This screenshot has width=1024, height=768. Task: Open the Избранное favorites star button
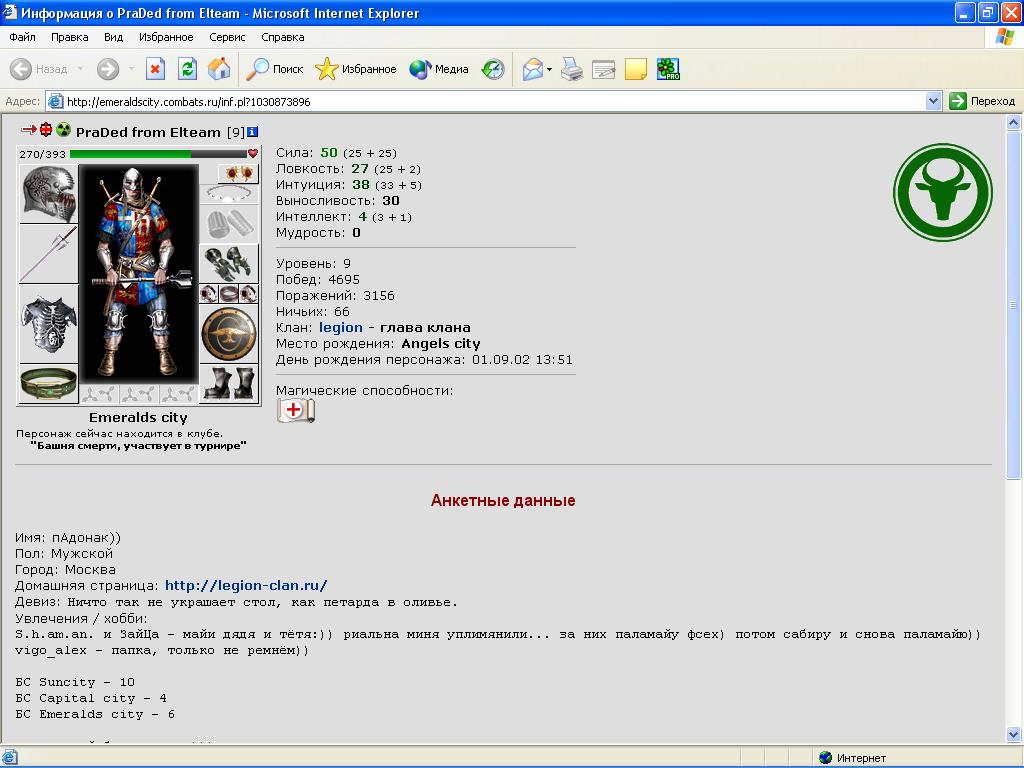coord(356,69)
